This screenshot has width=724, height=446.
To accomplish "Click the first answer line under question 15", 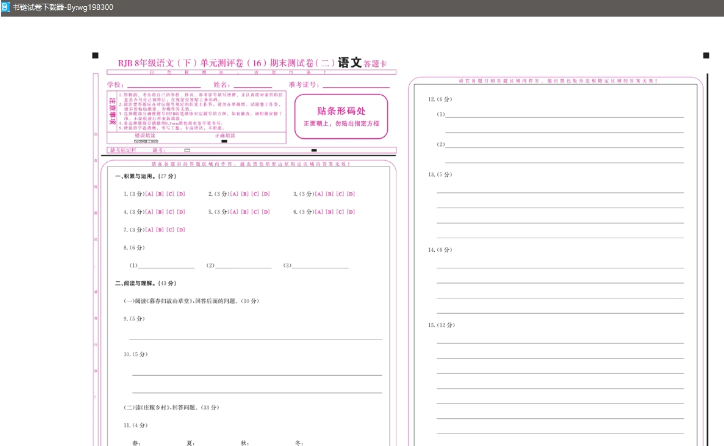I will [x=560, y=343].
